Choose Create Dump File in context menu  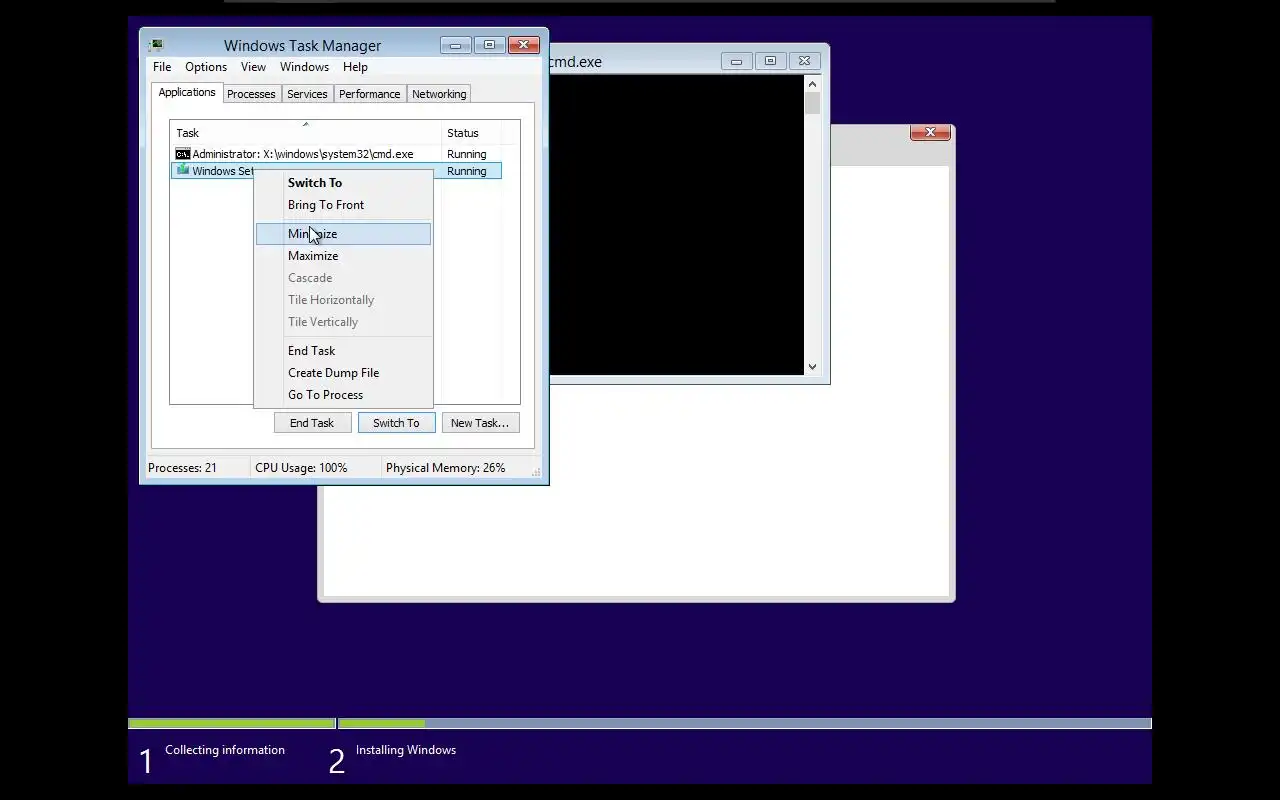343,373
